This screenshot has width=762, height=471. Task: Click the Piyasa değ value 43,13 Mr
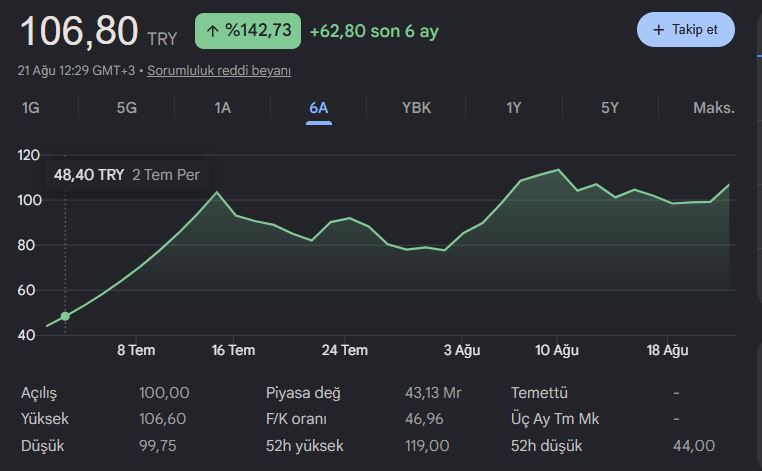click(x=433, y=393)
